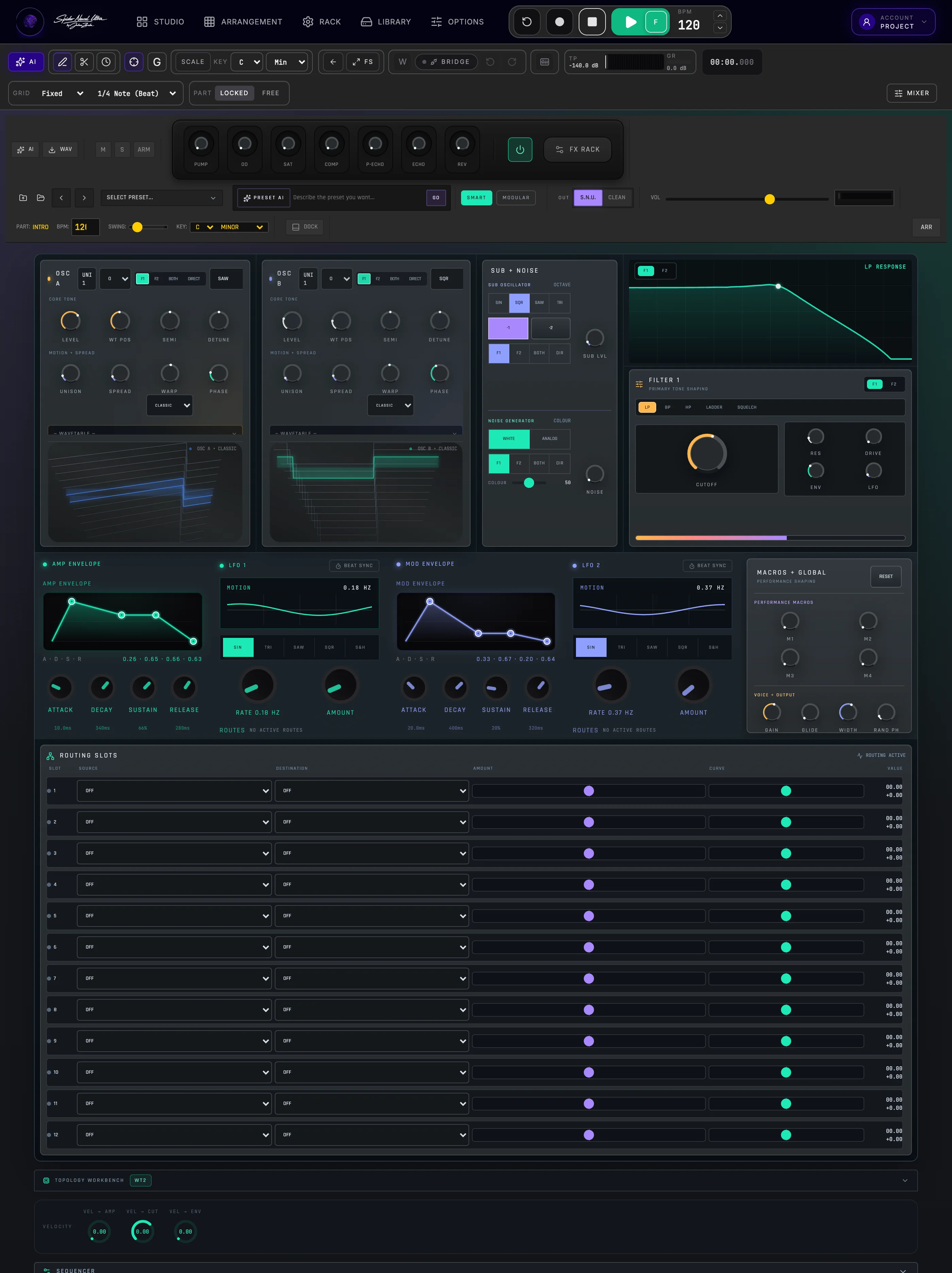The height and width of the screenshot is (1273, 952).
Task: Open the FX RACK
Action: coord(578,150)
